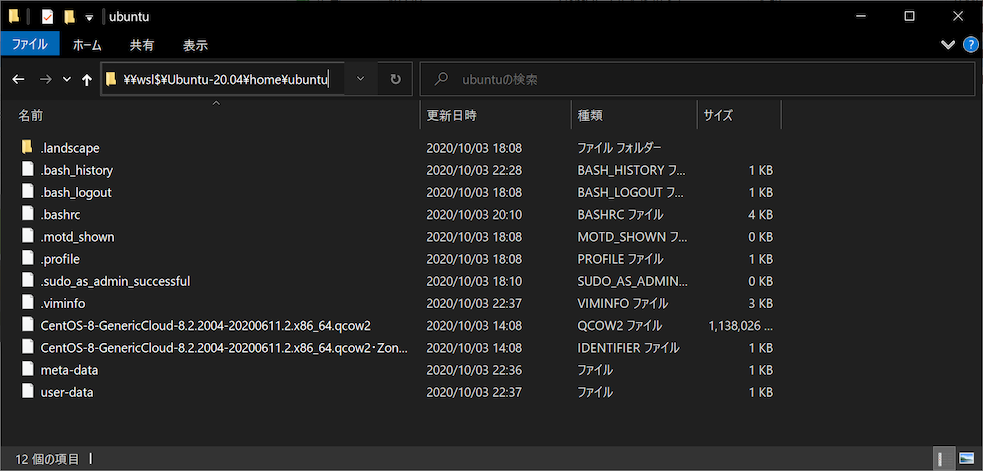Select the .landscape folder icon
The image size is (983, 471).
(27, 147)
